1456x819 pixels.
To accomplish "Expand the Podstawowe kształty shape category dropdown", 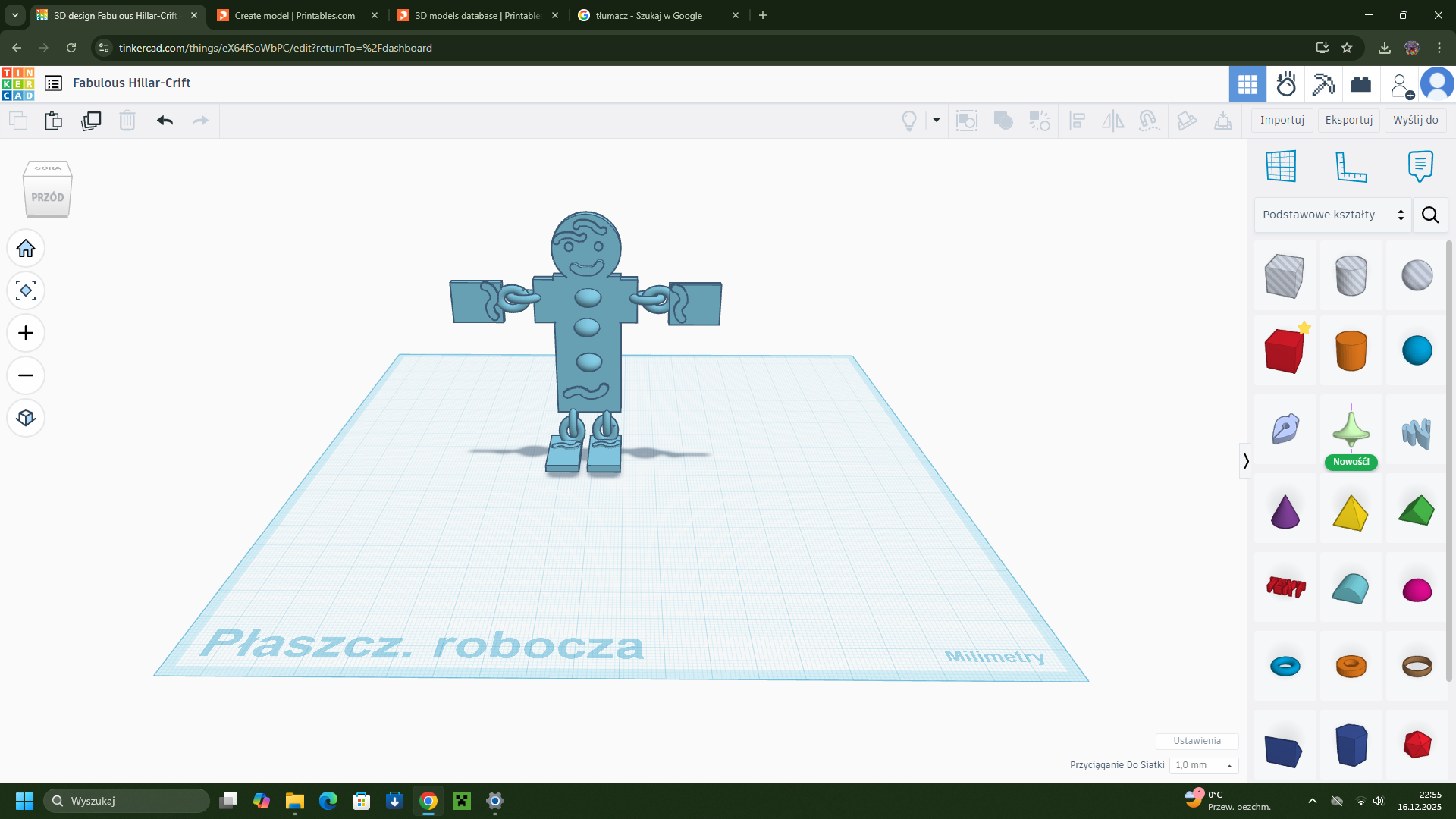I will point(1333,215).
